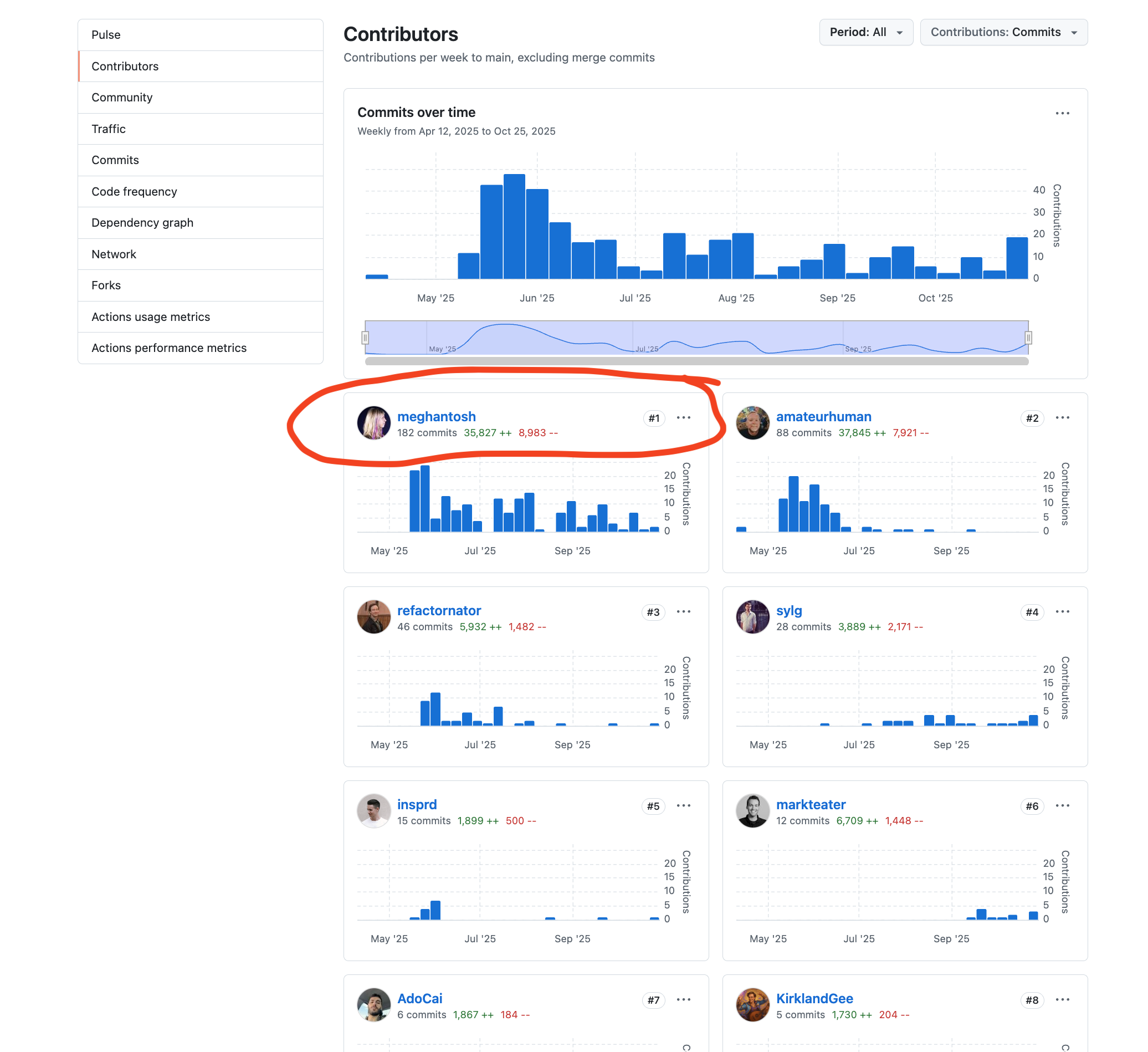The image size is (1148, 1052).
Task: Switch to the Code frequency tab
Action: tap(135, 192)
